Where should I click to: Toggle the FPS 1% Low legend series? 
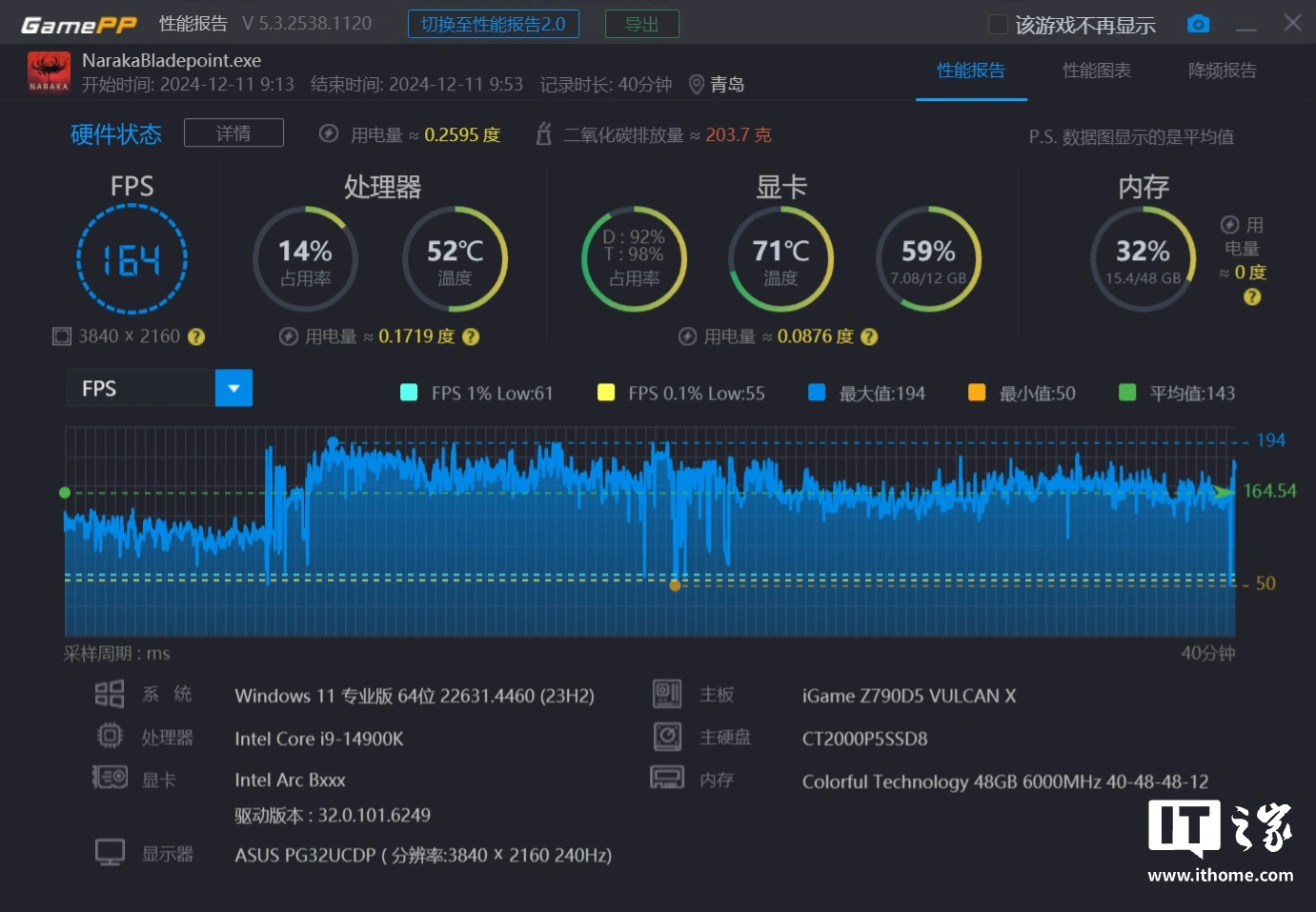point(409,393)
